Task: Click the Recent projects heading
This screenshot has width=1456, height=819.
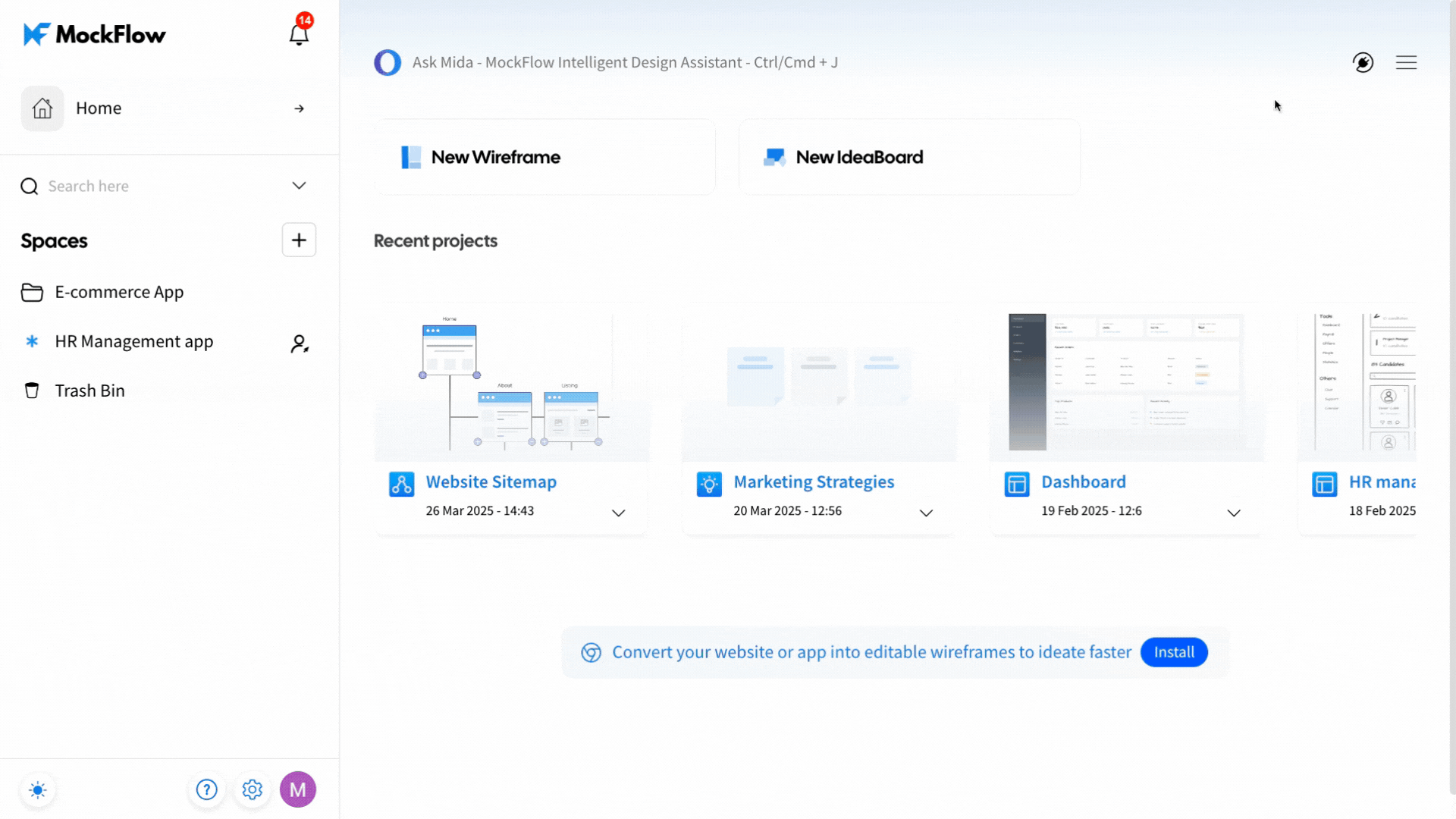Action: pyautogui.click(x=435, y=241)
